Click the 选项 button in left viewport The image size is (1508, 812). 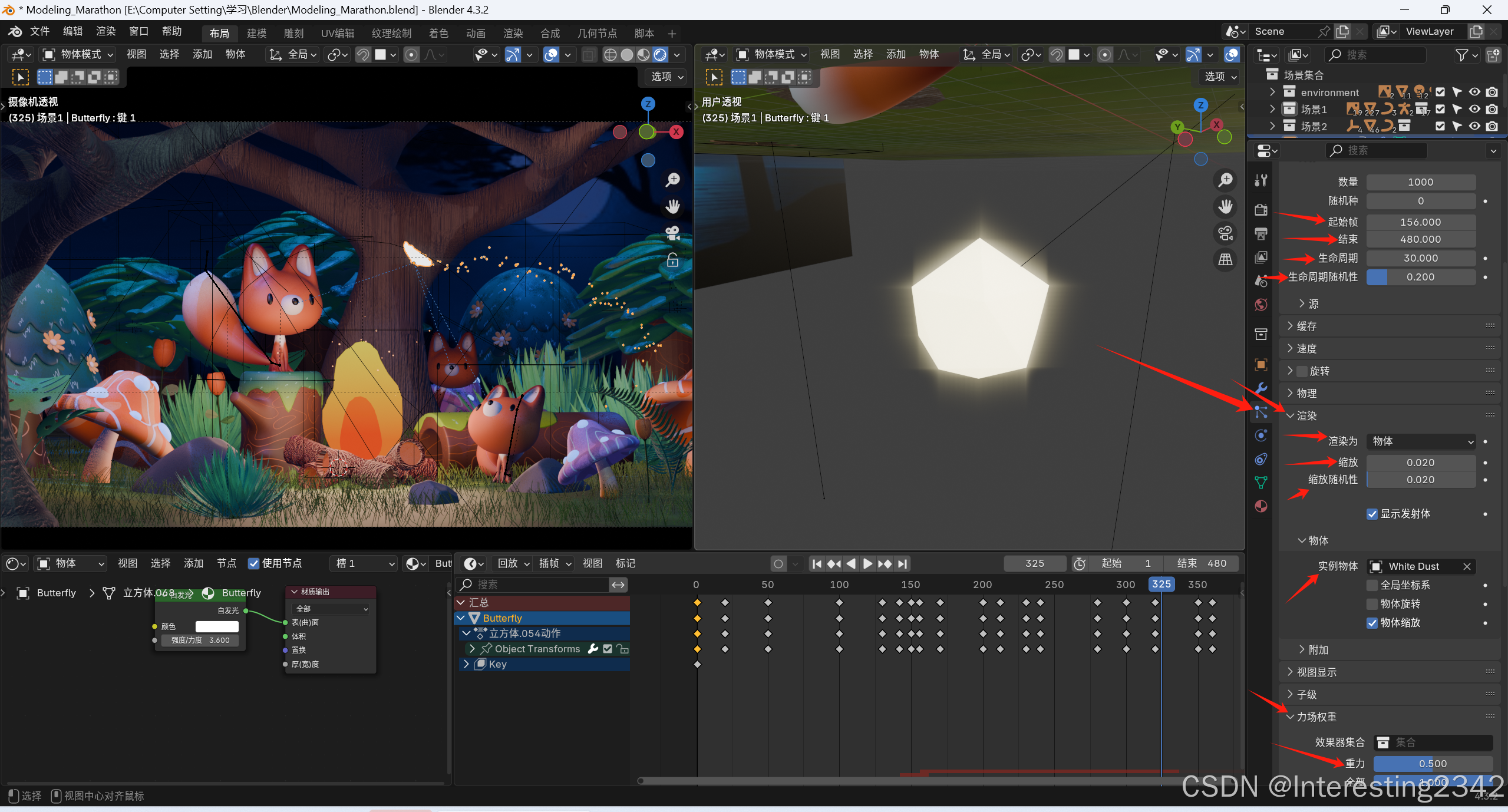click(666, 77)
